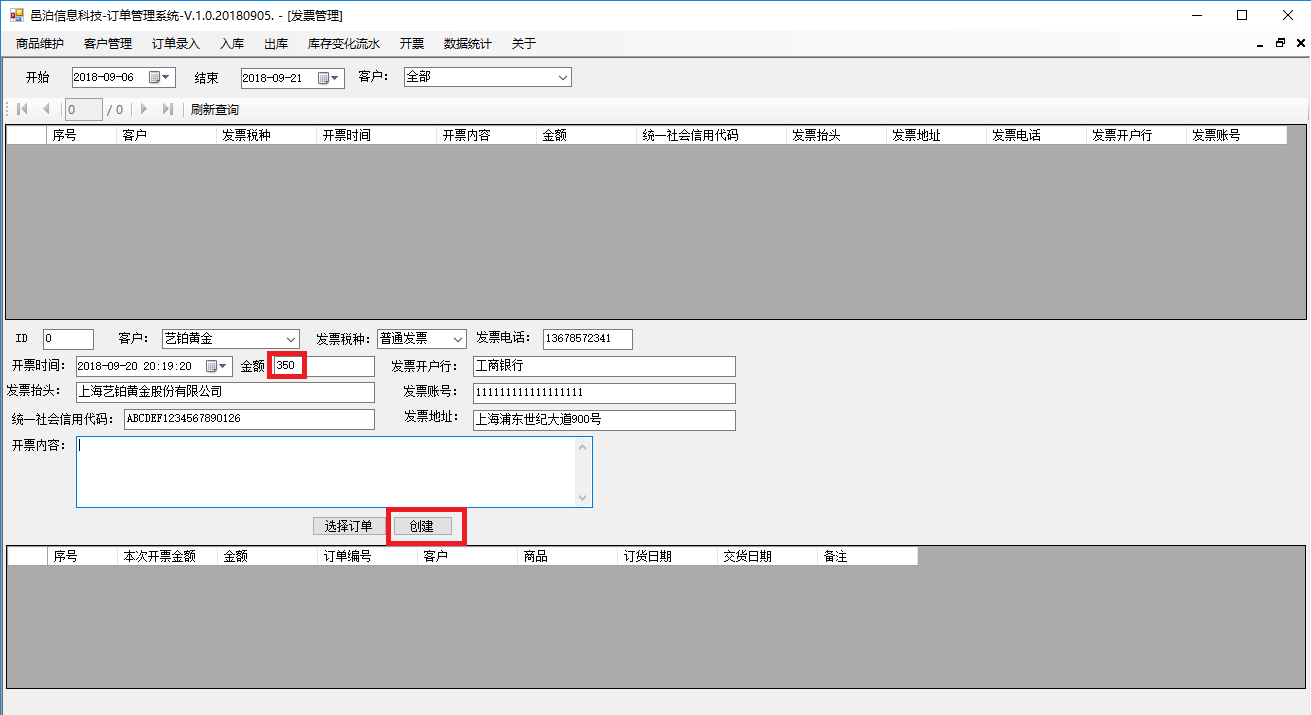The width and height of the screenshot is (1311, 715).
Task: Click 订单编号 column header
Action: (x=367, y=556)
